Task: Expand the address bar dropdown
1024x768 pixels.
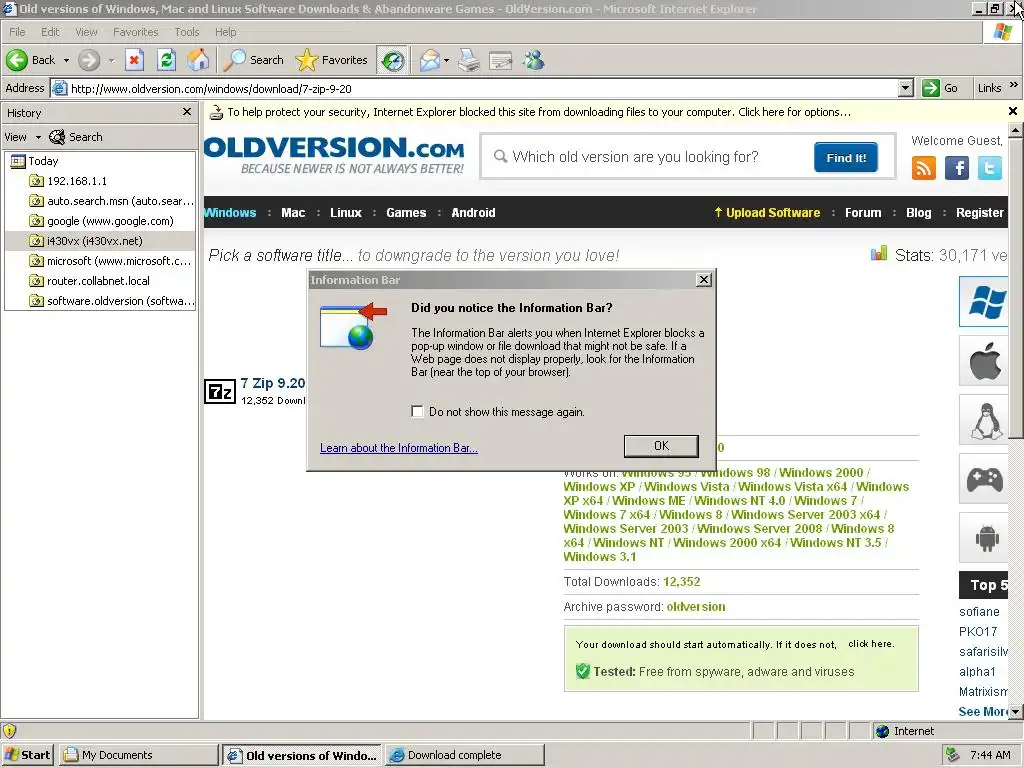Action: tap(905, 88)
